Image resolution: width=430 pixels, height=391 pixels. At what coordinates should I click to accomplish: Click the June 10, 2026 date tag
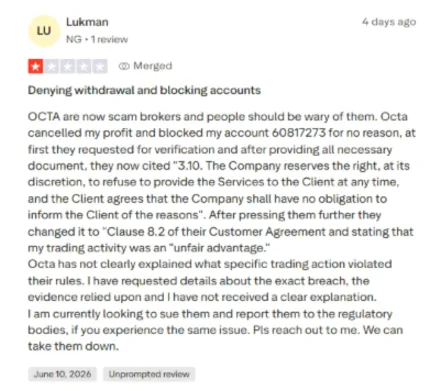(x=62, y=374)
